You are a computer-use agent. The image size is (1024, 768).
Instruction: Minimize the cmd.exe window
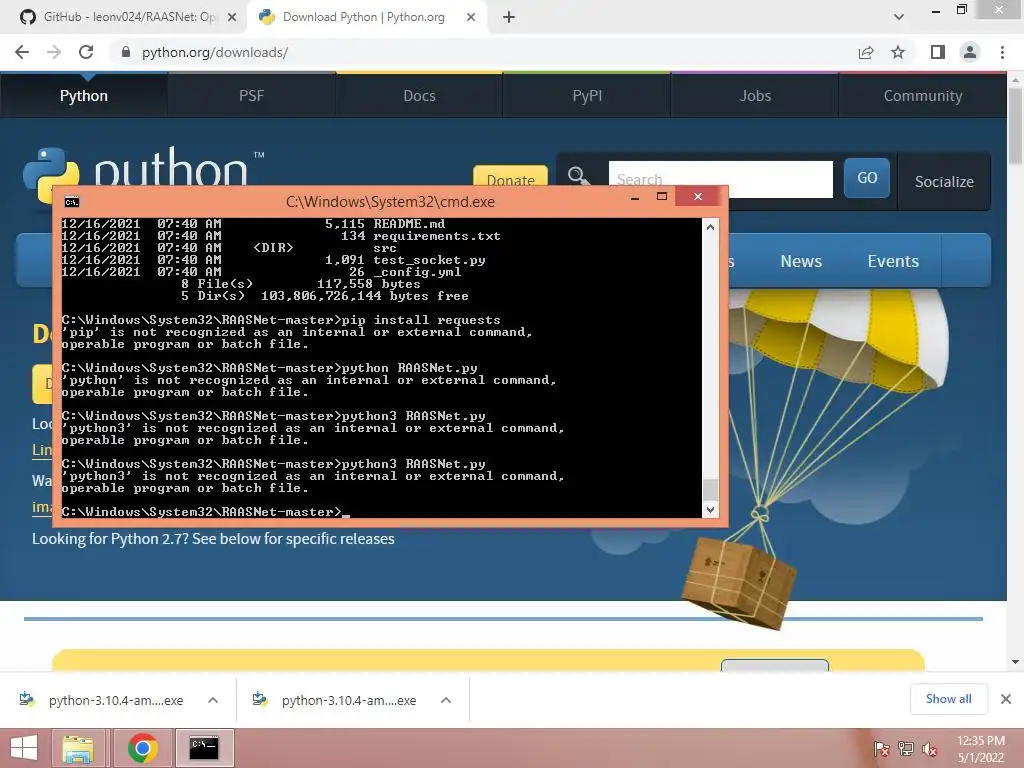tap(635, 197)
